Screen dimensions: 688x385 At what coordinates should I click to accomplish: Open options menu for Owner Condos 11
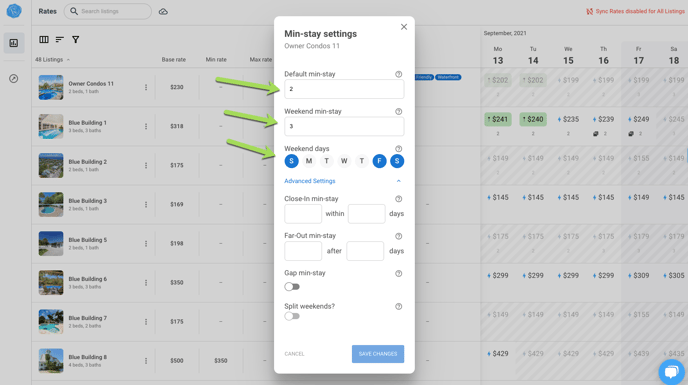click(146, 87)
